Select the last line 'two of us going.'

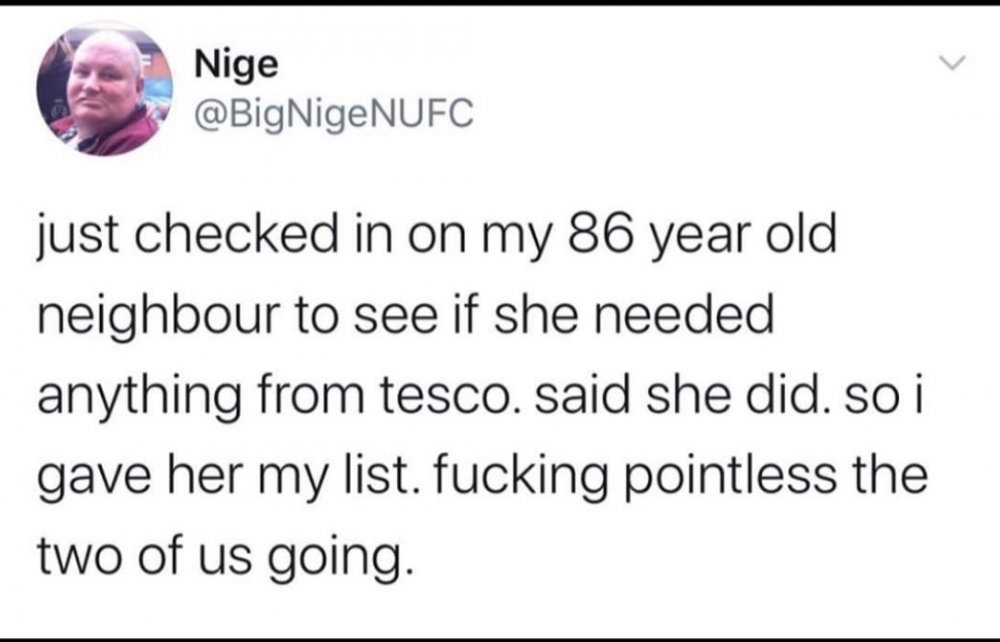(221, 557)
